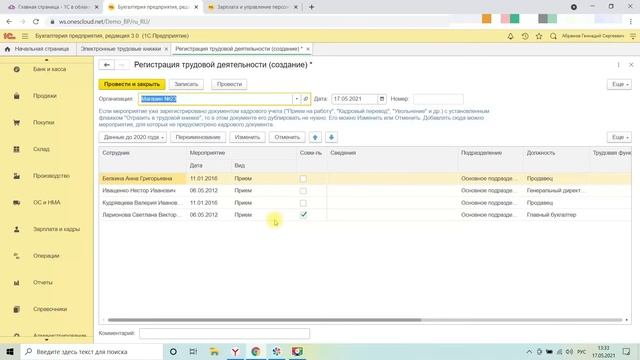Reload the browser page

click(x=36, y=21)
